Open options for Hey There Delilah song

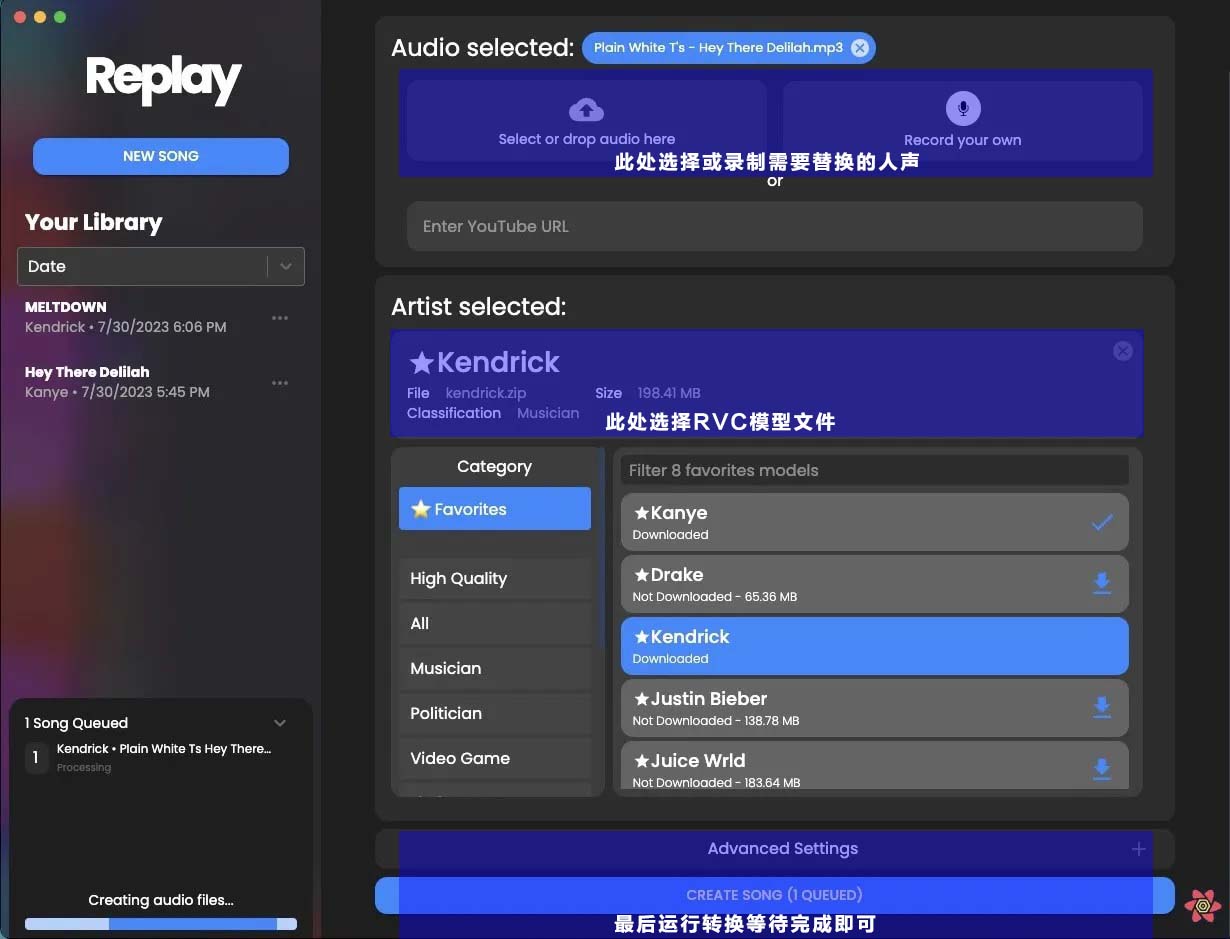point(280,383)
